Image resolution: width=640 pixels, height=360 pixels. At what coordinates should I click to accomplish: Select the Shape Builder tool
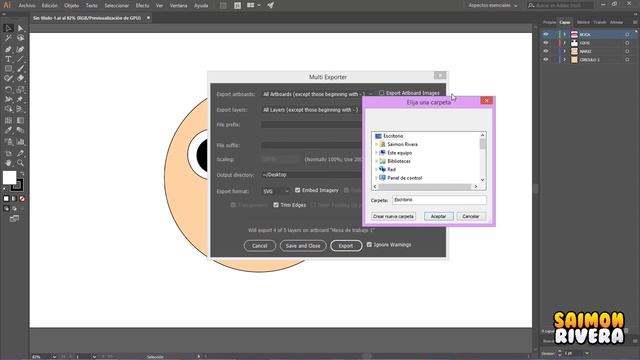pyautogui.click(x=8, y=109)
